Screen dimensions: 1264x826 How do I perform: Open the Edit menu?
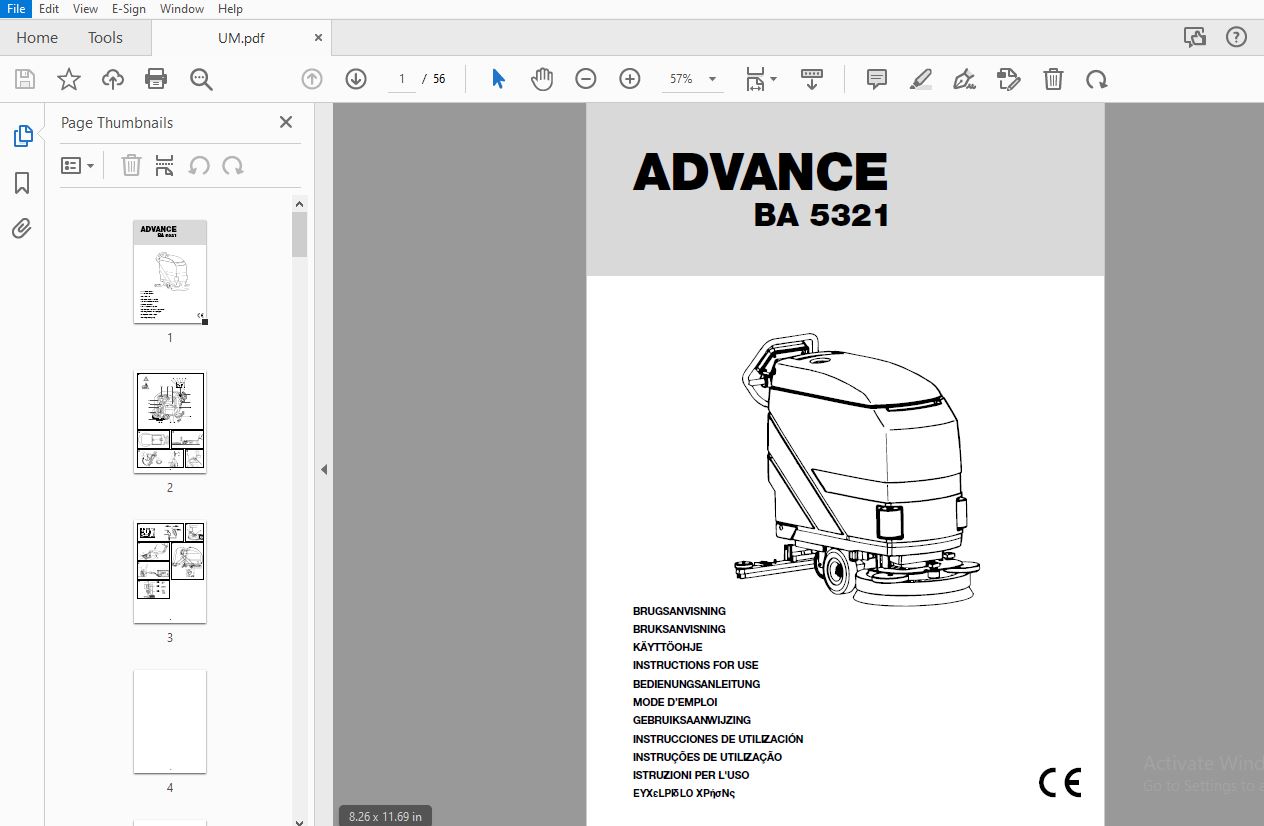[49, 8]
